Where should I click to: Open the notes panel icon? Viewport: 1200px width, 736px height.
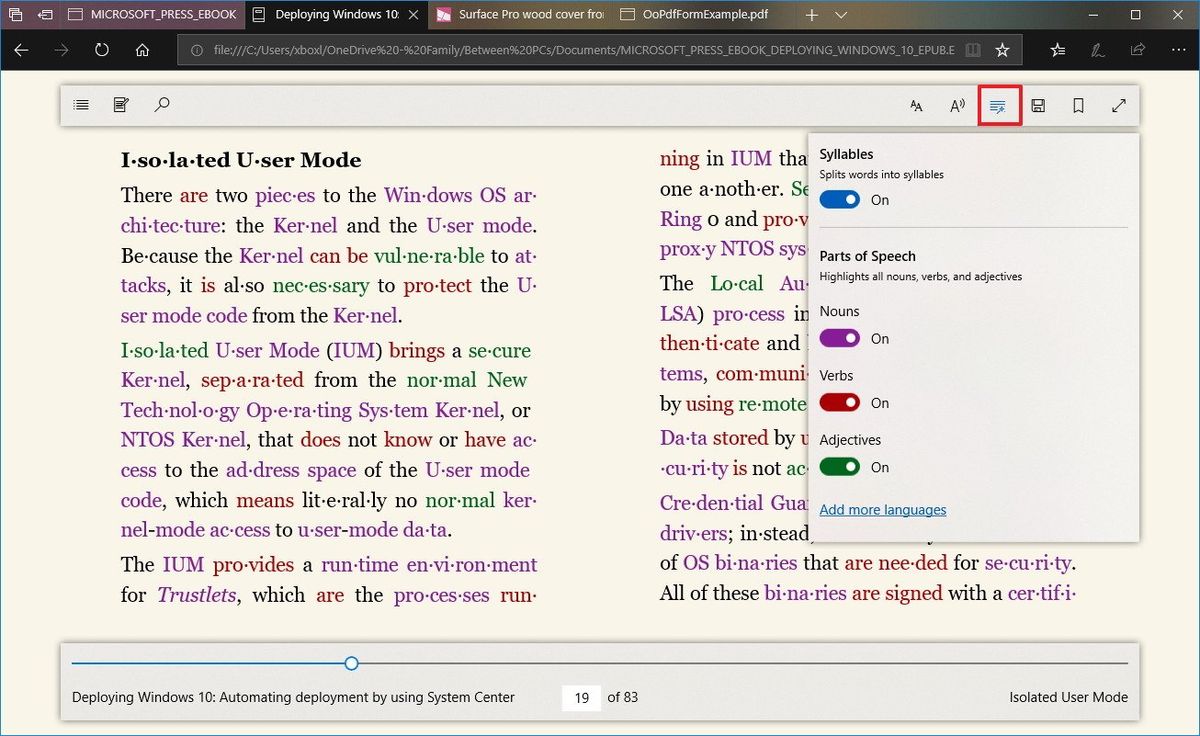click(x=121, y=105)
